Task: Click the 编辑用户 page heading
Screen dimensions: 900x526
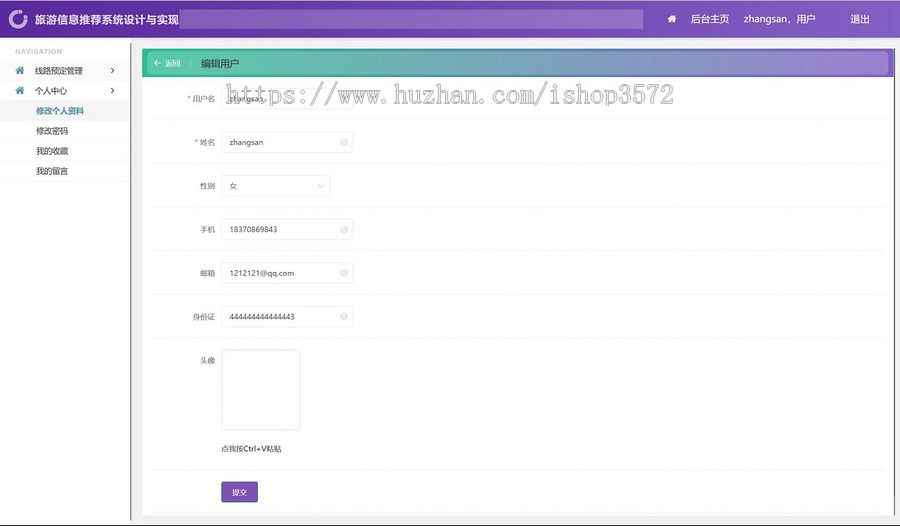Action: (220, 63)
